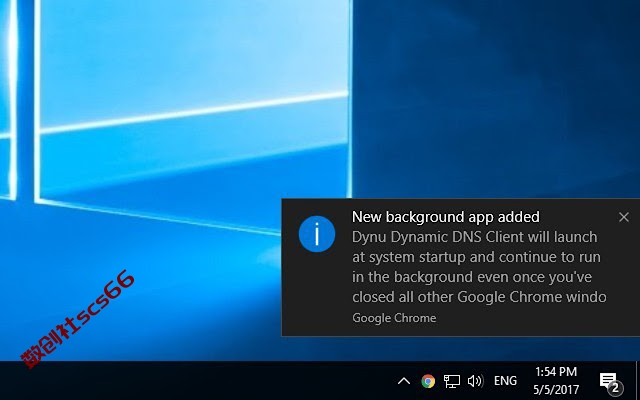Click the "Google Chrome" source label in notification

(394, 318)
